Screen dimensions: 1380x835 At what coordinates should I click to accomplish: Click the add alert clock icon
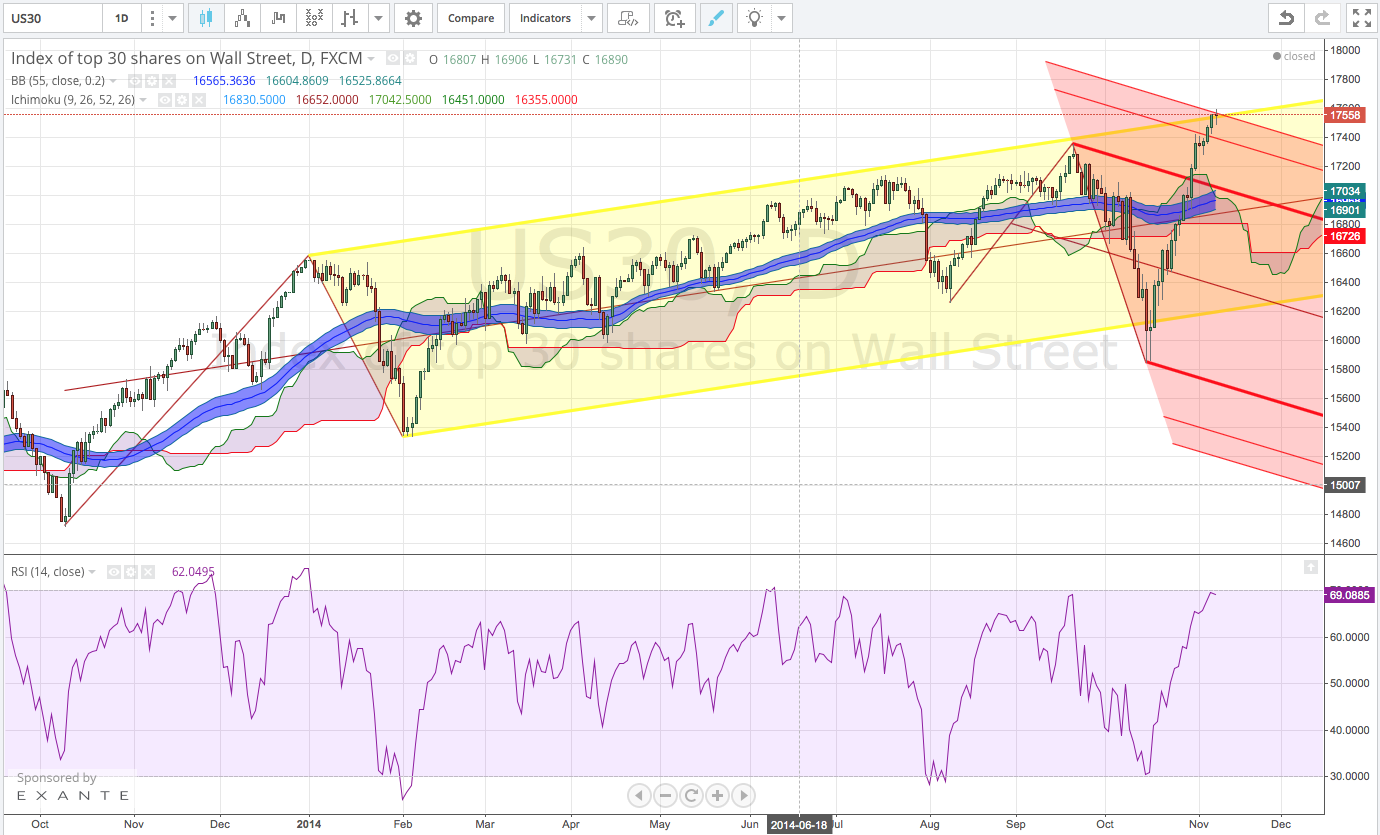tap(675, 18)
